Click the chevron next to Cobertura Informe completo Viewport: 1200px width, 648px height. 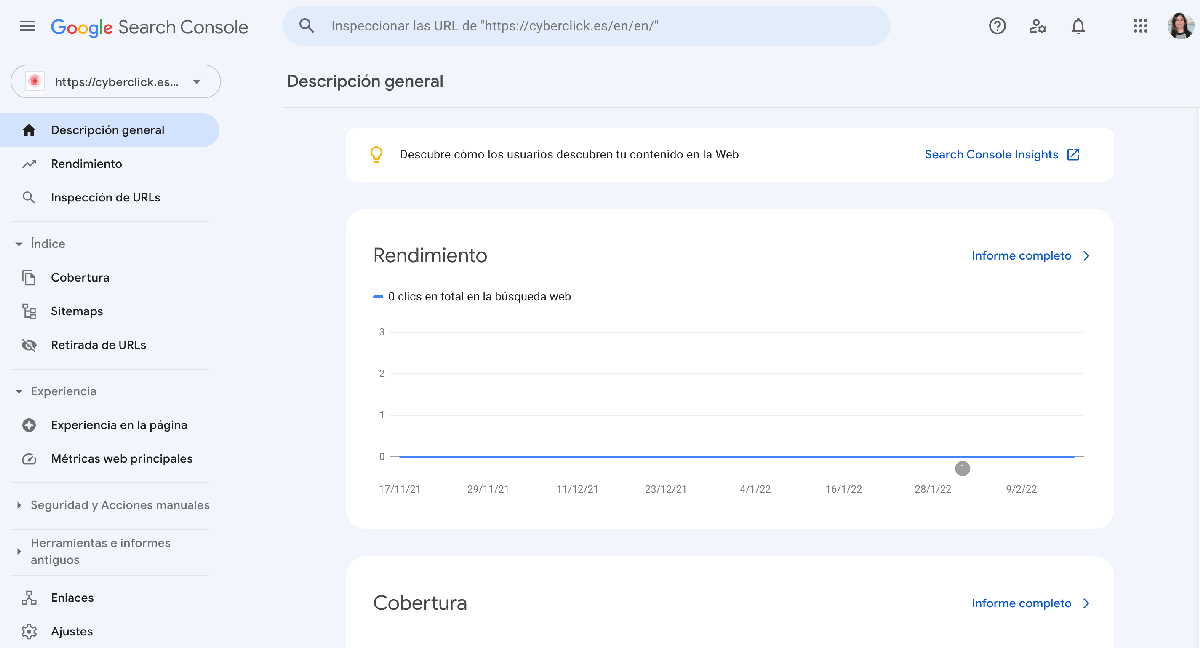[1086, 603]
